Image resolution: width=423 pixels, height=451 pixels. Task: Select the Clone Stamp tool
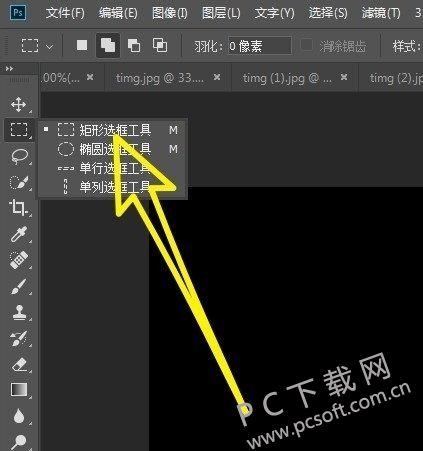[x=19, y=313]
